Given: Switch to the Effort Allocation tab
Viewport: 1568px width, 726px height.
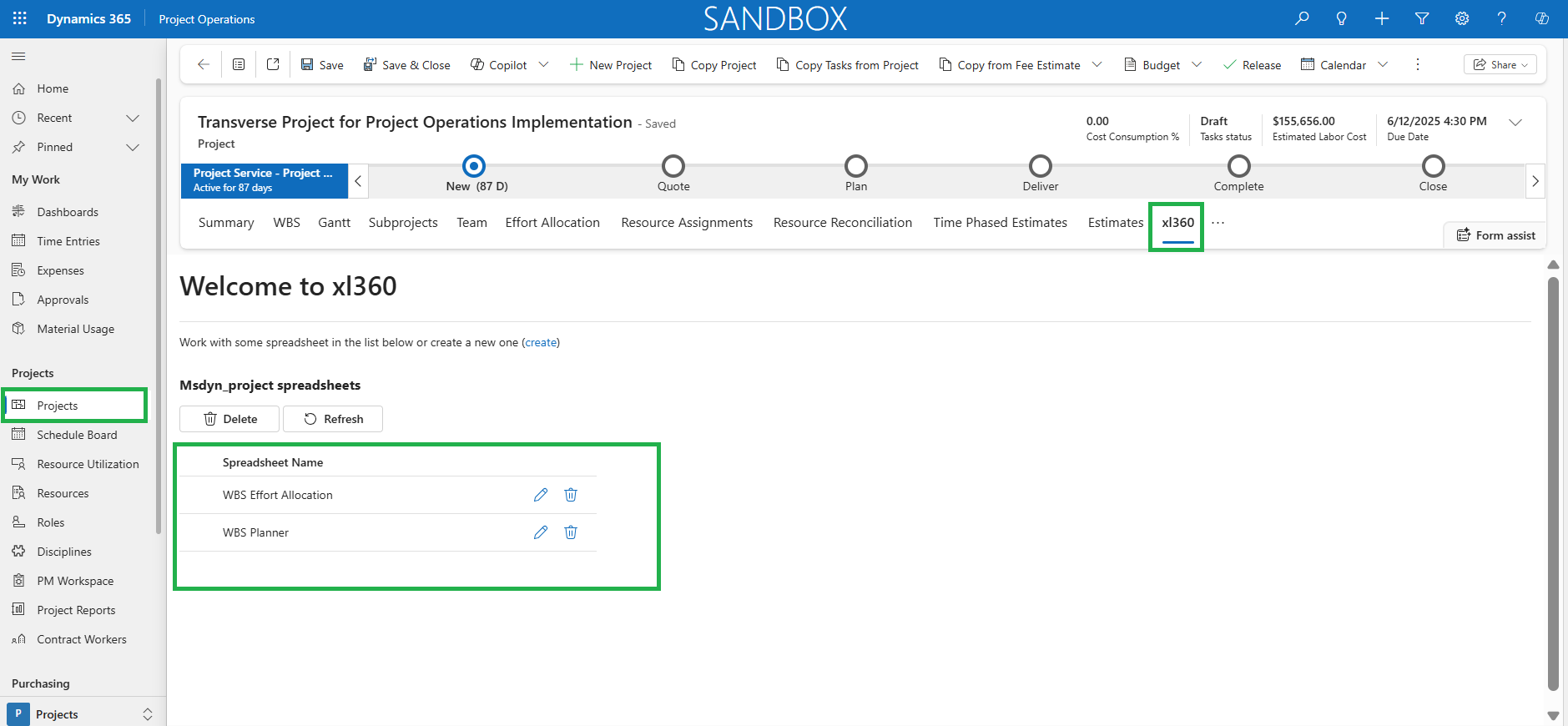Looking at the screenshot, I should coord(552,223).
